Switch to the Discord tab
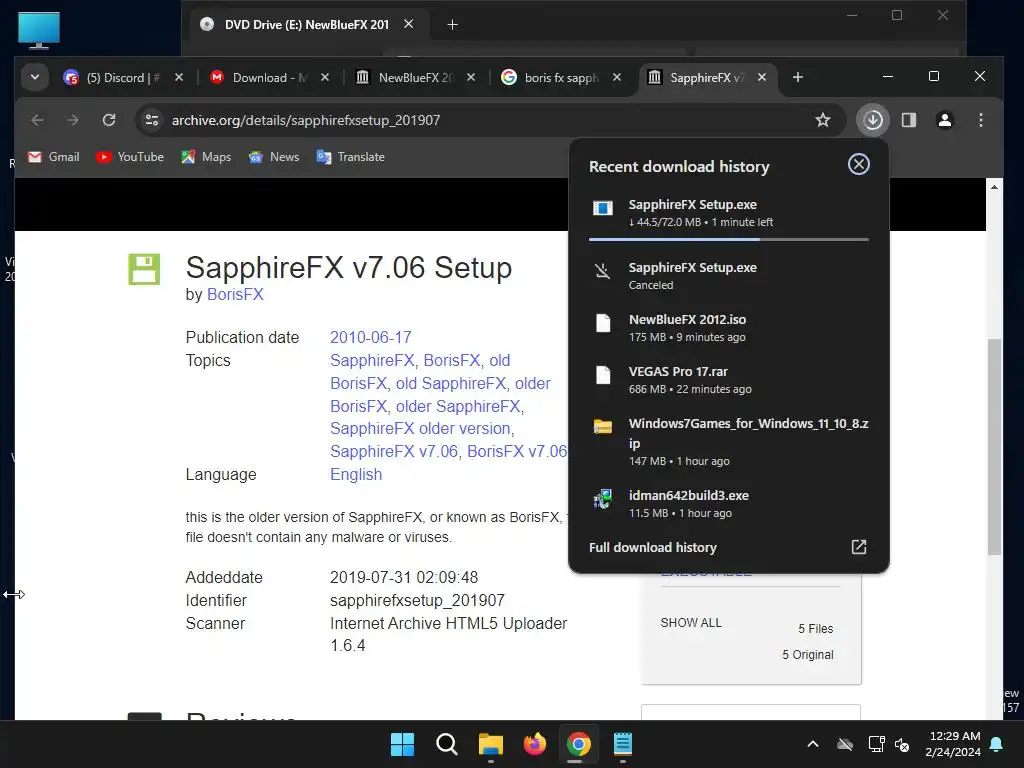The height and width of the screenshot is (768, 1024). [123, 78]
